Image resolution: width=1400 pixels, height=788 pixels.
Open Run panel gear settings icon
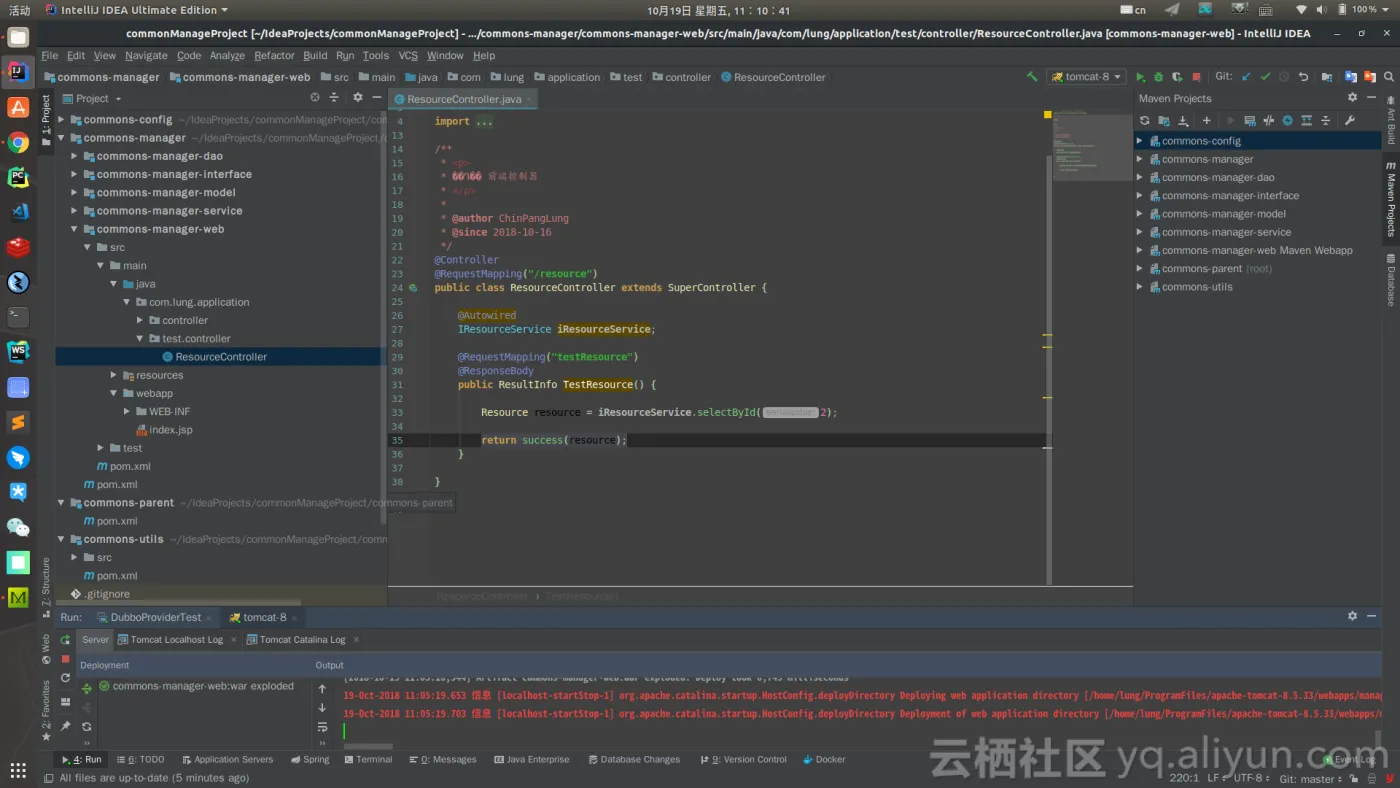point(1352,617)
